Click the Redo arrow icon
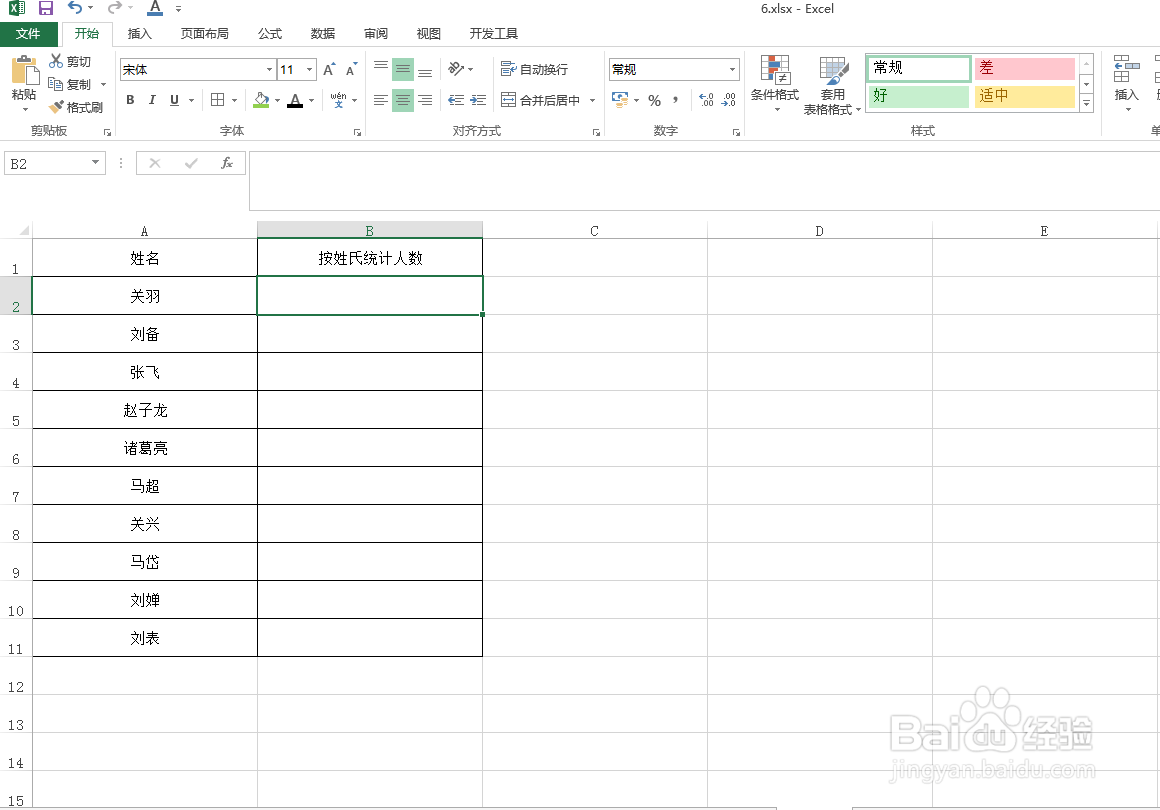Viewport: 1160px width, 810px height. click(x=114, y=8)
